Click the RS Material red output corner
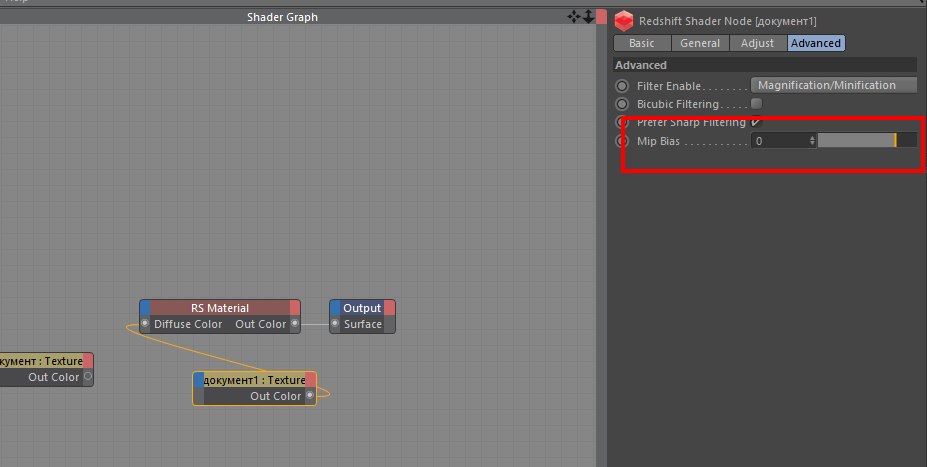927x467 pixels. pos(295,308)
